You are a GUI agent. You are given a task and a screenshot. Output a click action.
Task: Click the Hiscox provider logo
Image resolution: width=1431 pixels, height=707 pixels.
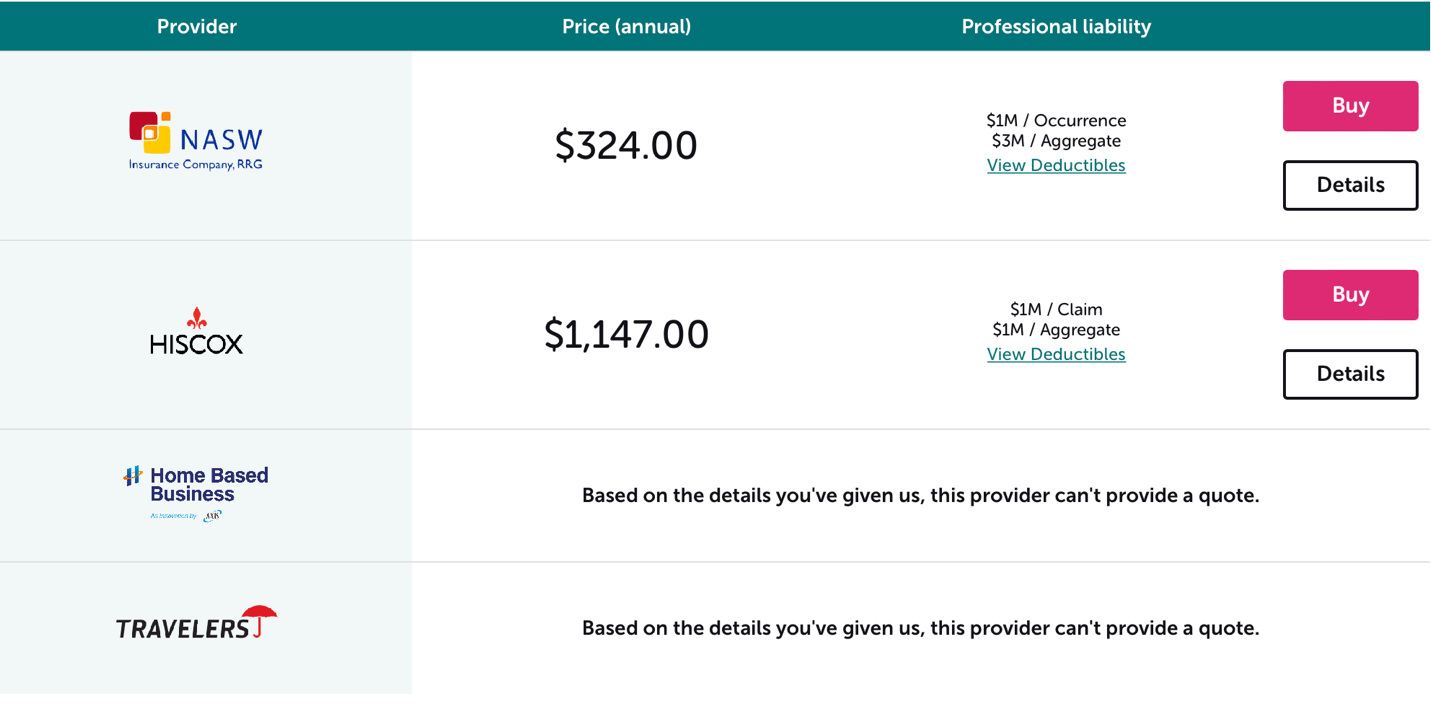pyautogui.click(x=196, y=331)
